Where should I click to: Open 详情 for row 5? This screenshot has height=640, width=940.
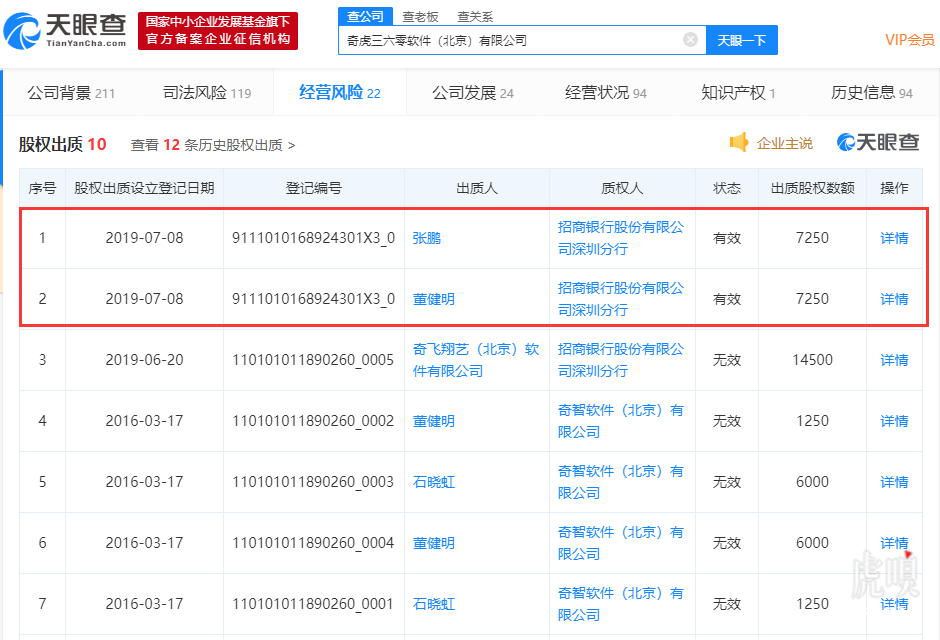[x=894, y=482]
